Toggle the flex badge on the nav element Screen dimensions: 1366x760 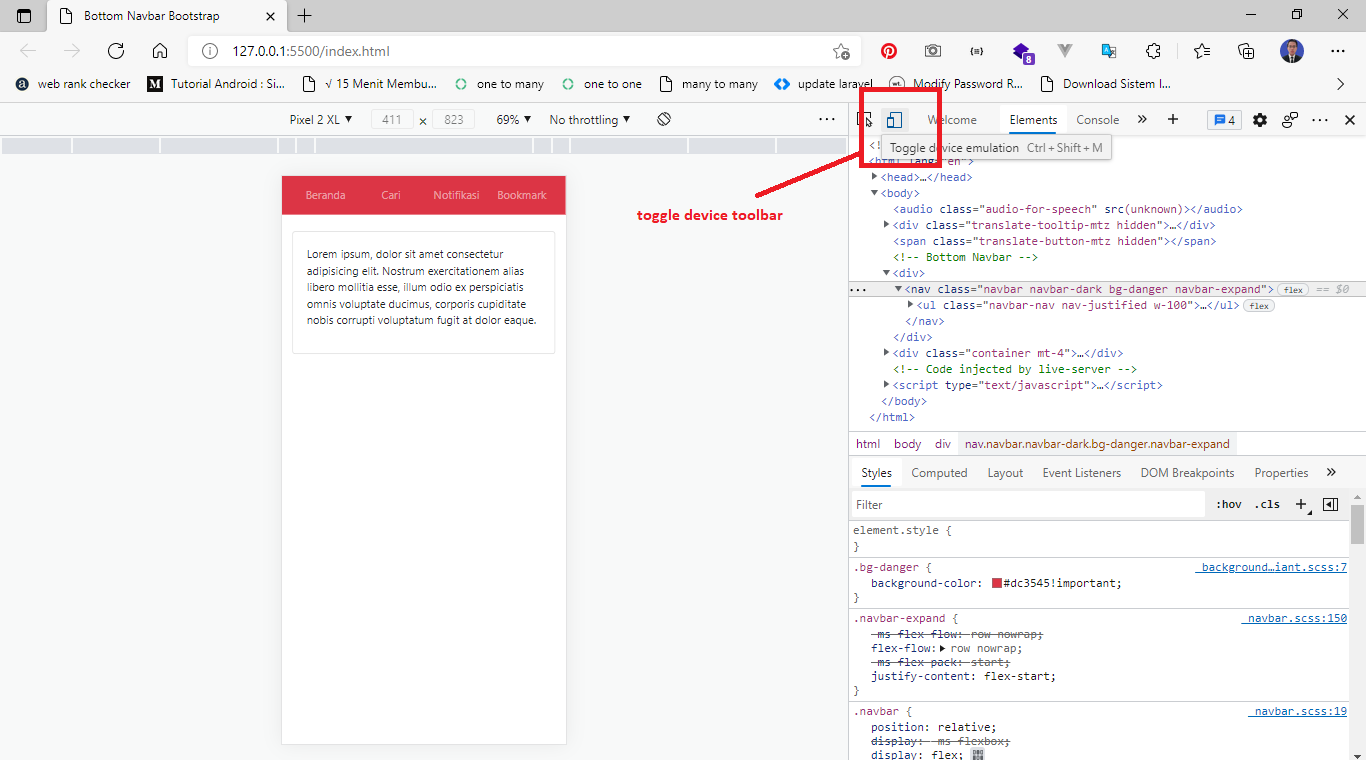pyautogui.click(x=1293, y=289)
